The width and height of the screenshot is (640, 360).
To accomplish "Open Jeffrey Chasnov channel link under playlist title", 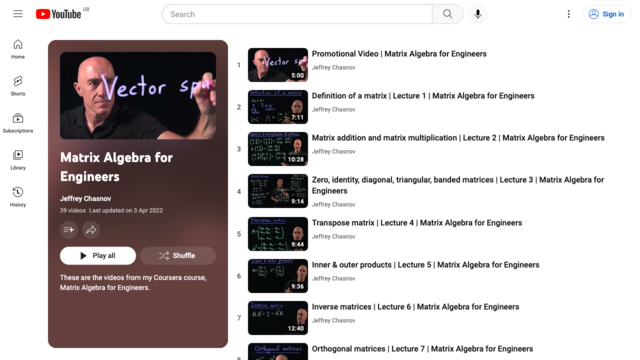I will point(85,199).
